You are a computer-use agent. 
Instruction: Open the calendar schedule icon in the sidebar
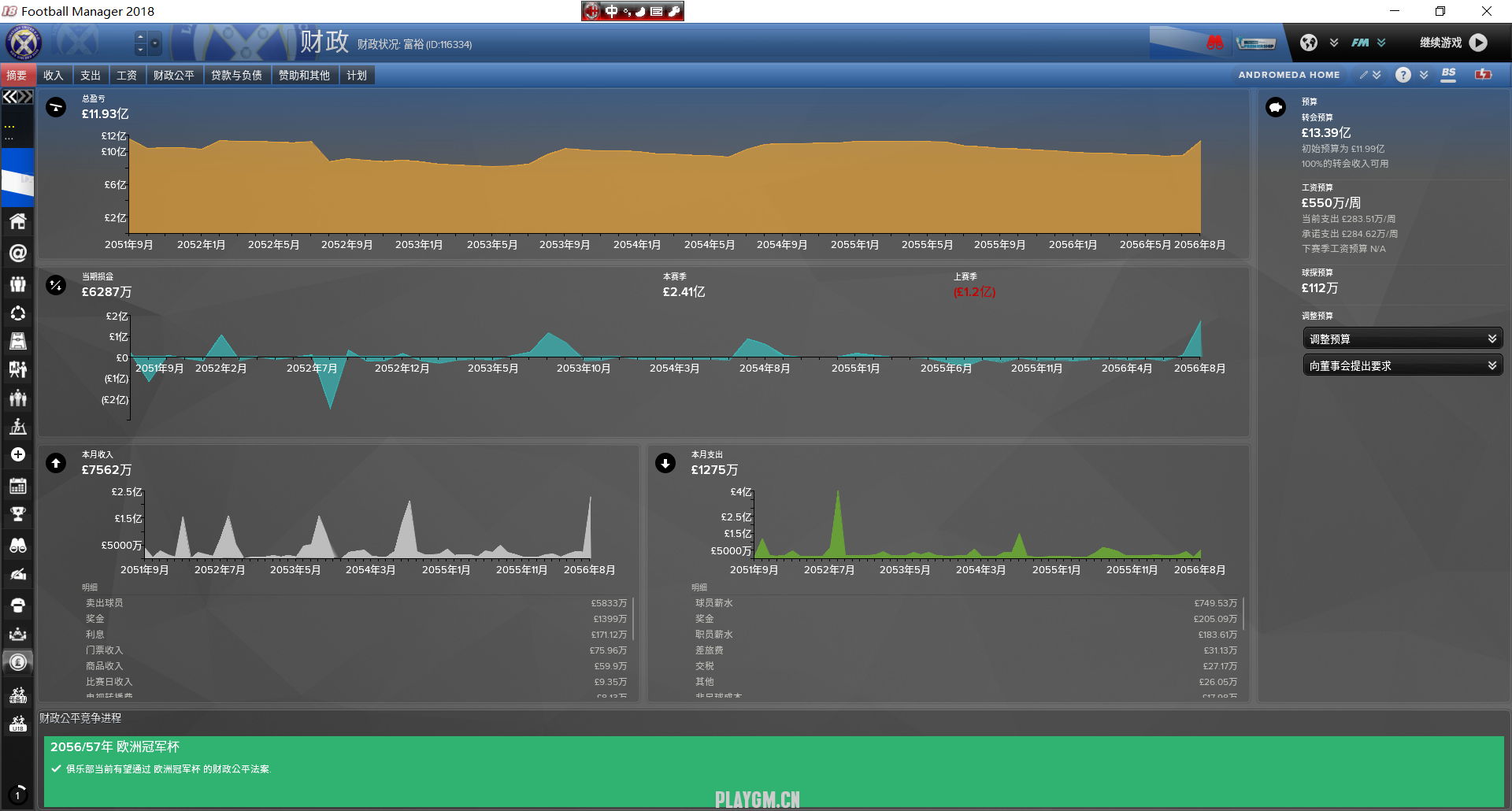pos(17,486)
